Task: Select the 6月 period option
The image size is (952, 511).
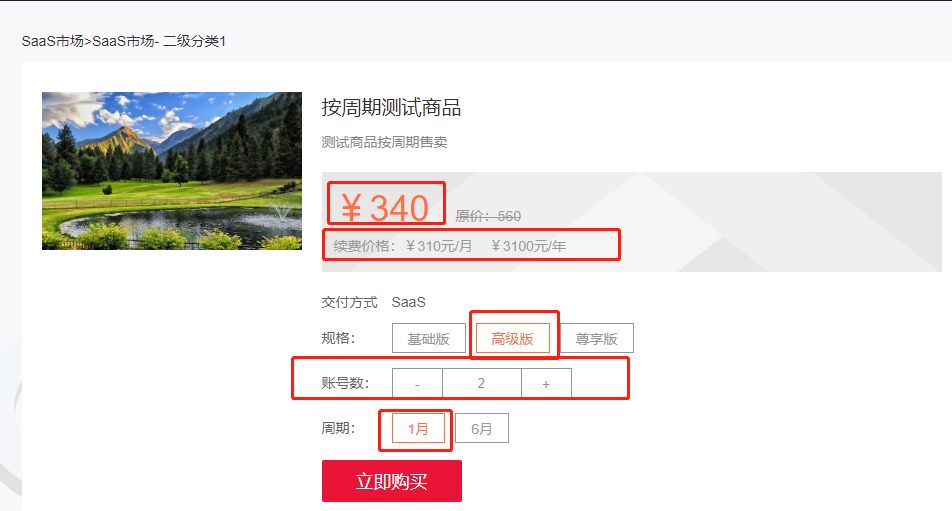Action: coord(481,428)
